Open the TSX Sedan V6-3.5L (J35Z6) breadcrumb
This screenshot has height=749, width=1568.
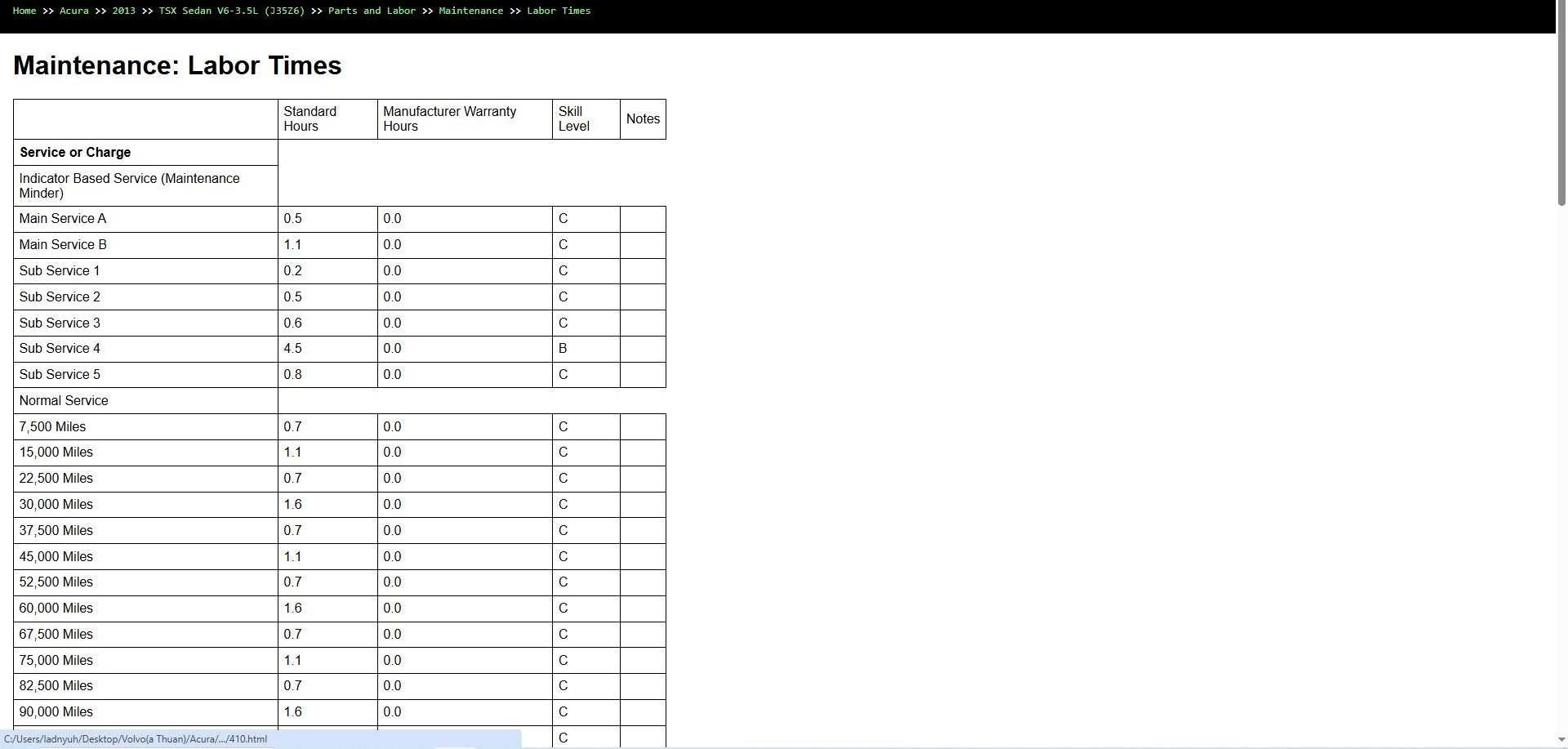(x=232, y=11)
